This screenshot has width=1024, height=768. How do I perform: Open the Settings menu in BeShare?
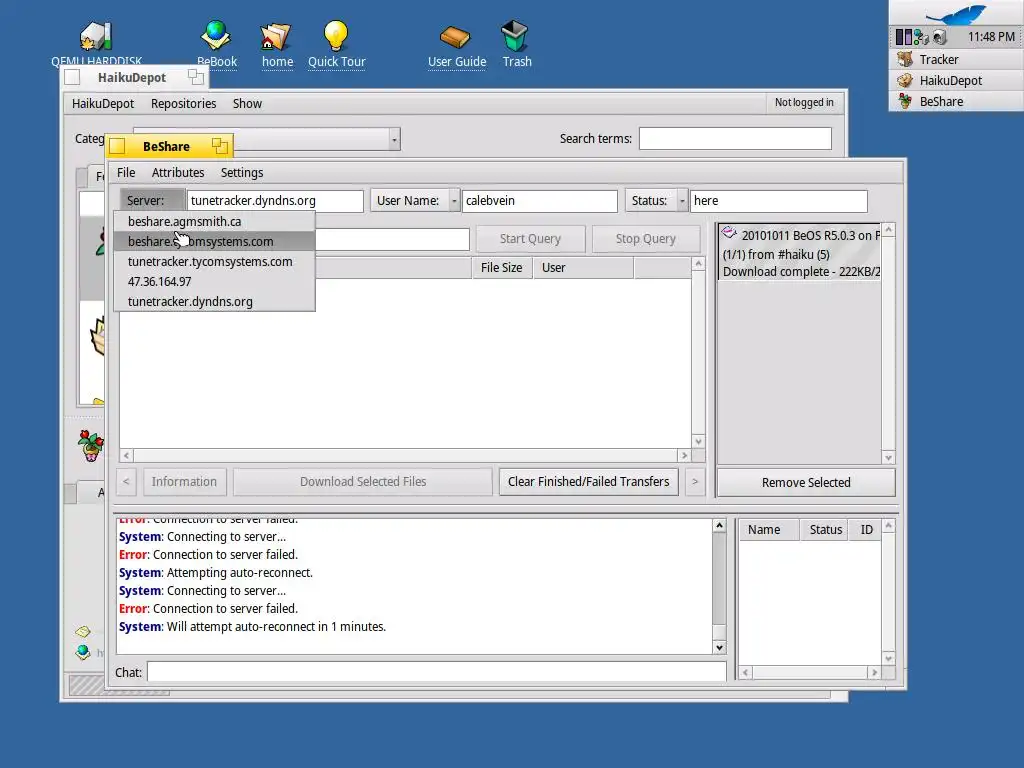click(242, 172)
